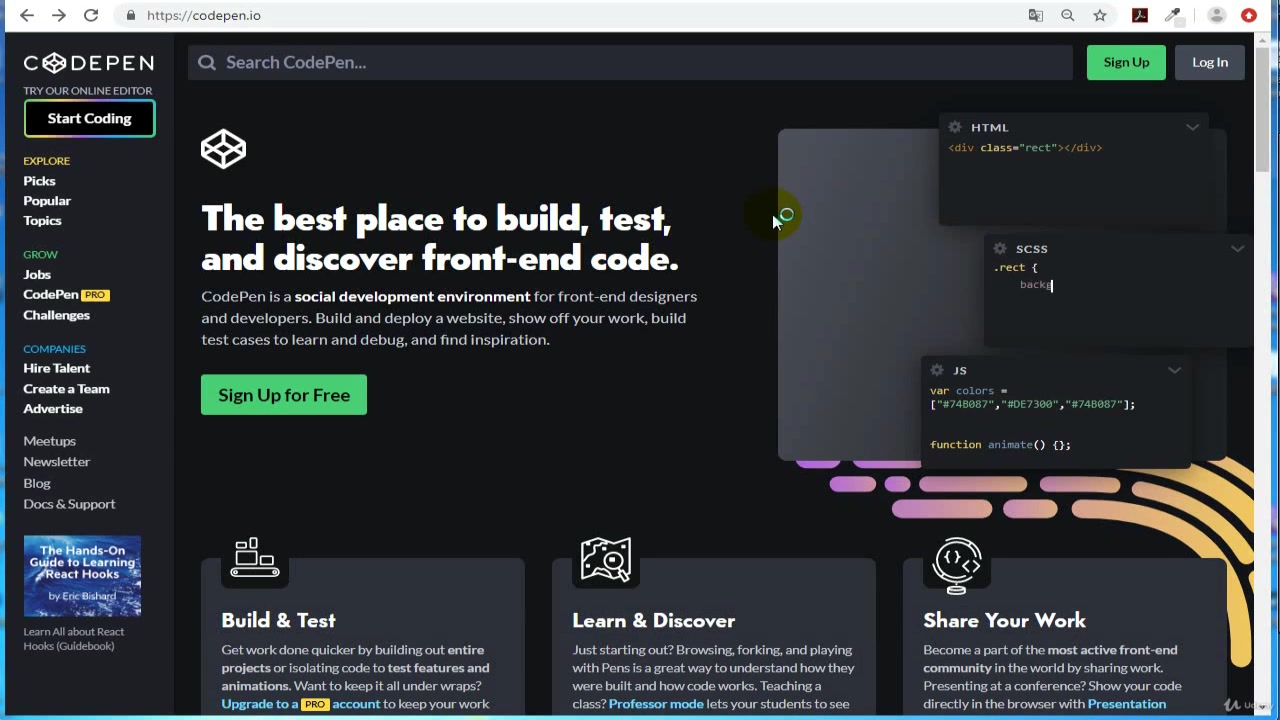Open CodePen PRO page

pos(66,295)
